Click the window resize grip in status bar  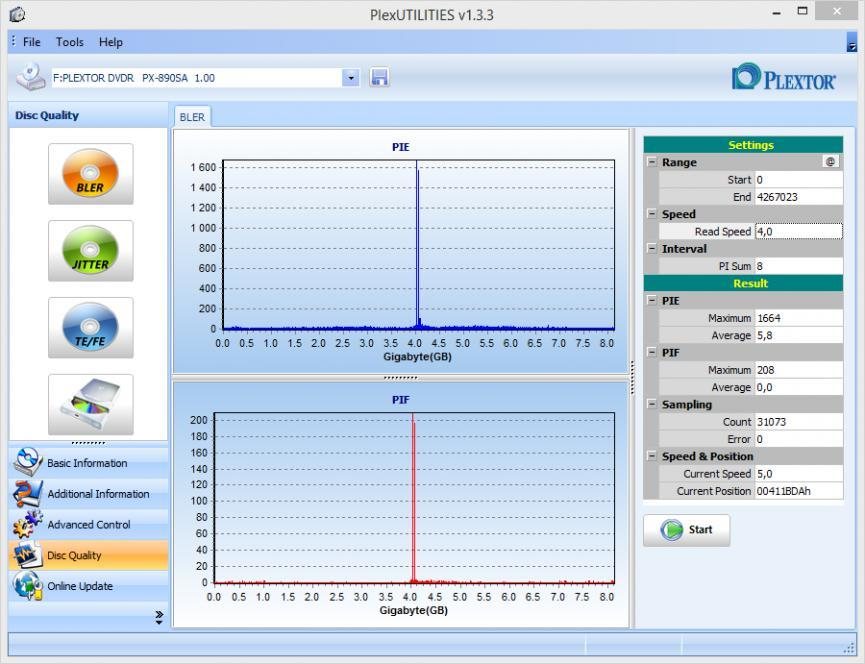850,647
